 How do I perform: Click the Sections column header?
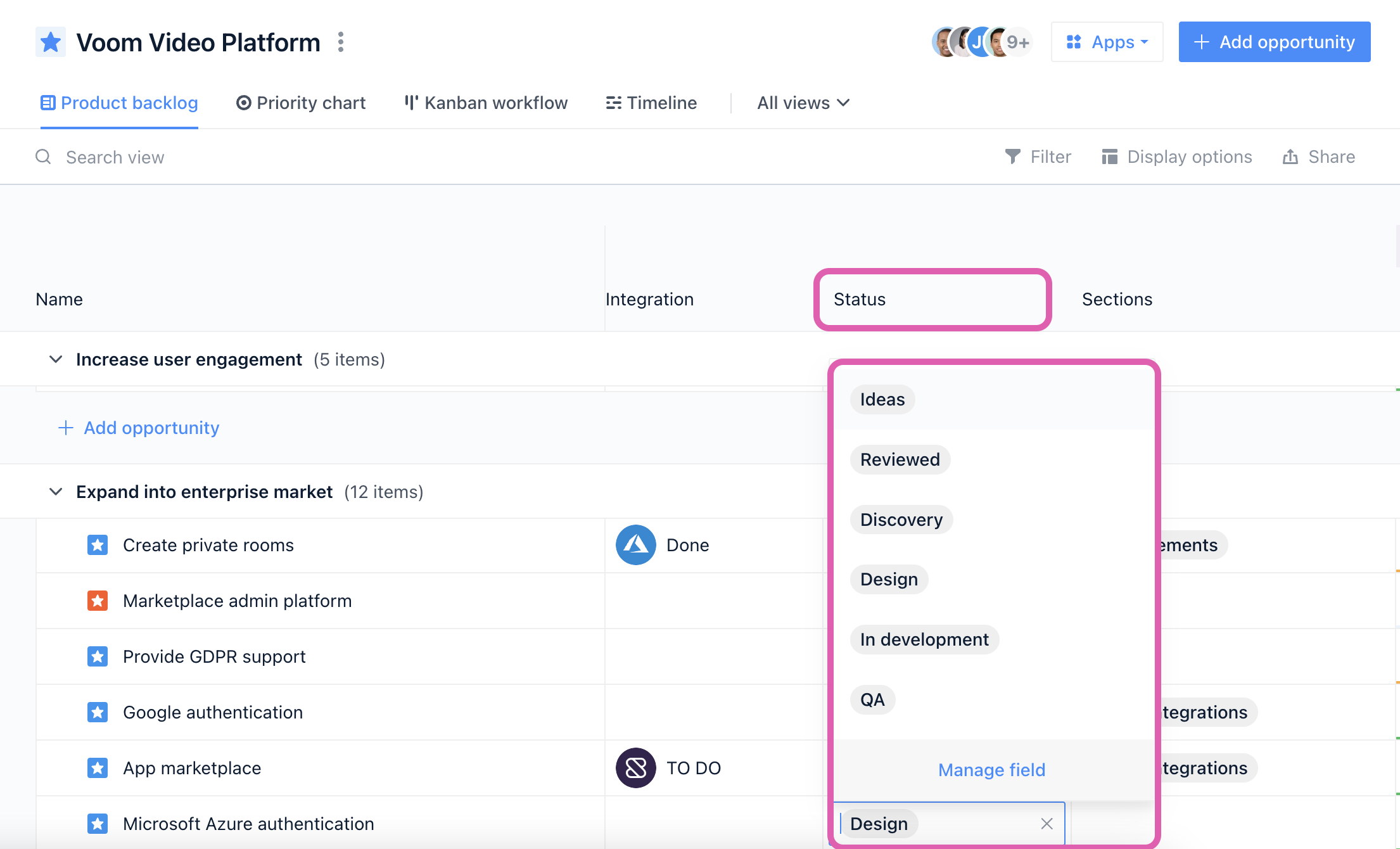(1117, 299)
